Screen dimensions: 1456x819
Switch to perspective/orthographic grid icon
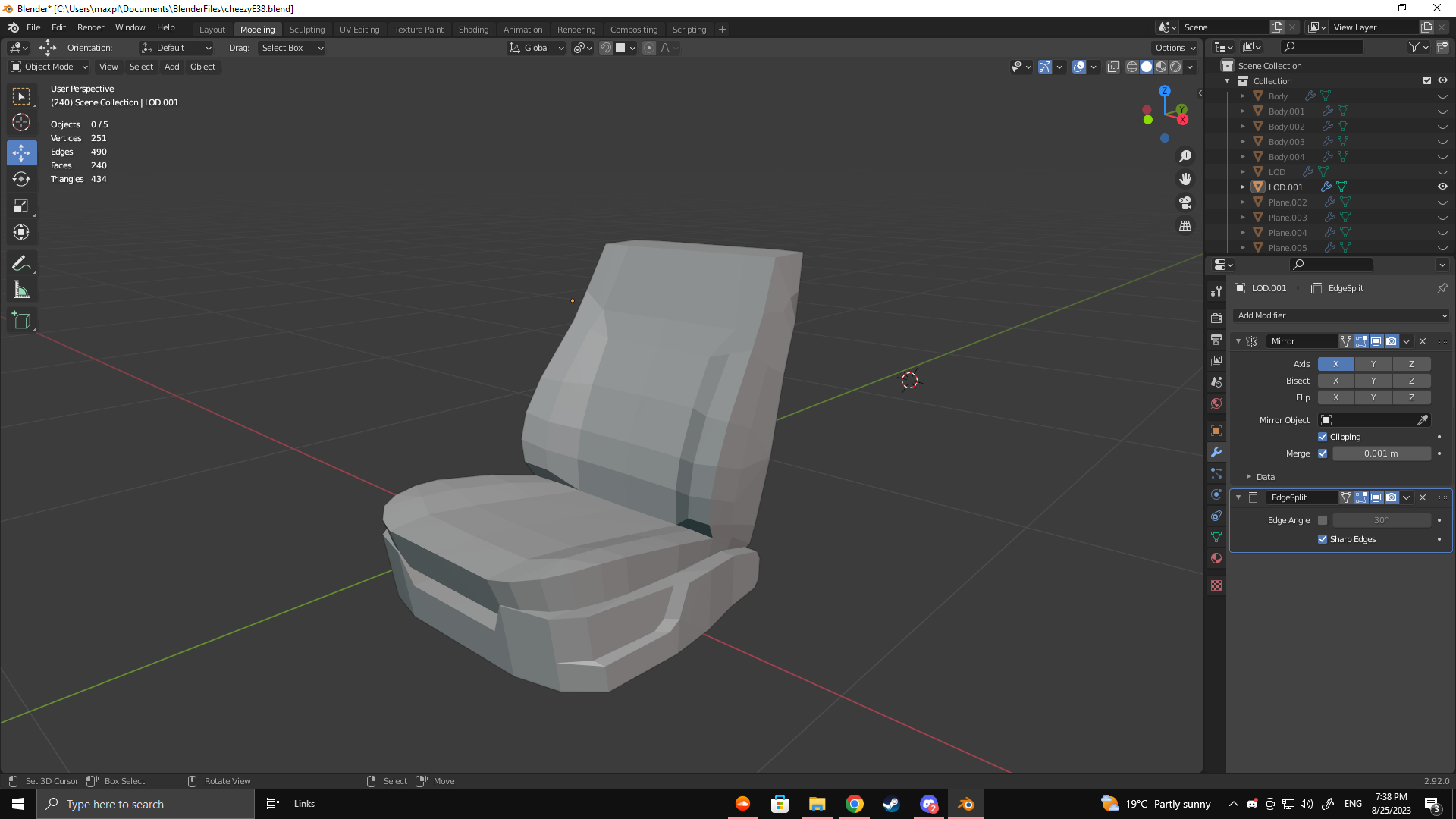click(x=1185, y=226)
